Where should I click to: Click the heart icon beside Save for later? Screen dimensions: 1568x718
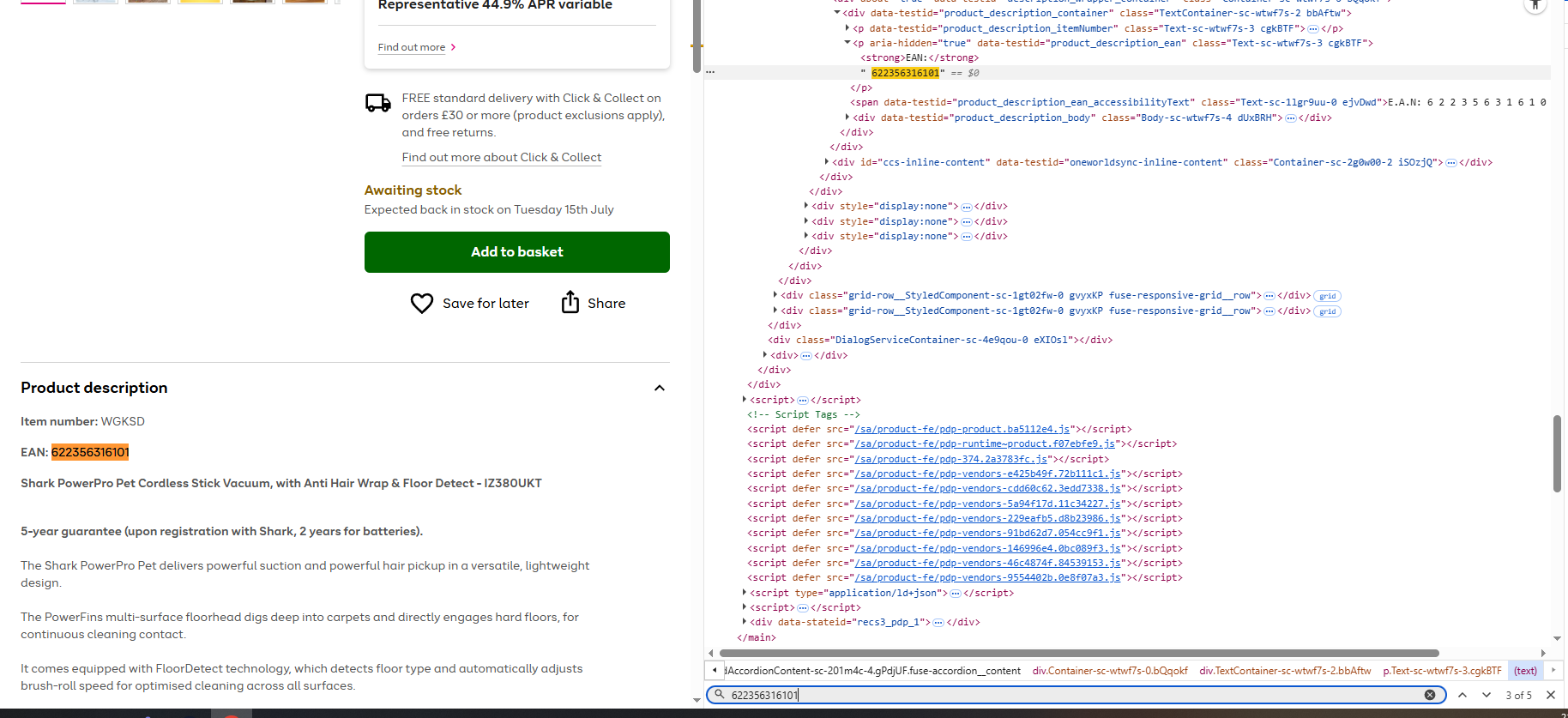pyautogui.click(x=422, y=303)
